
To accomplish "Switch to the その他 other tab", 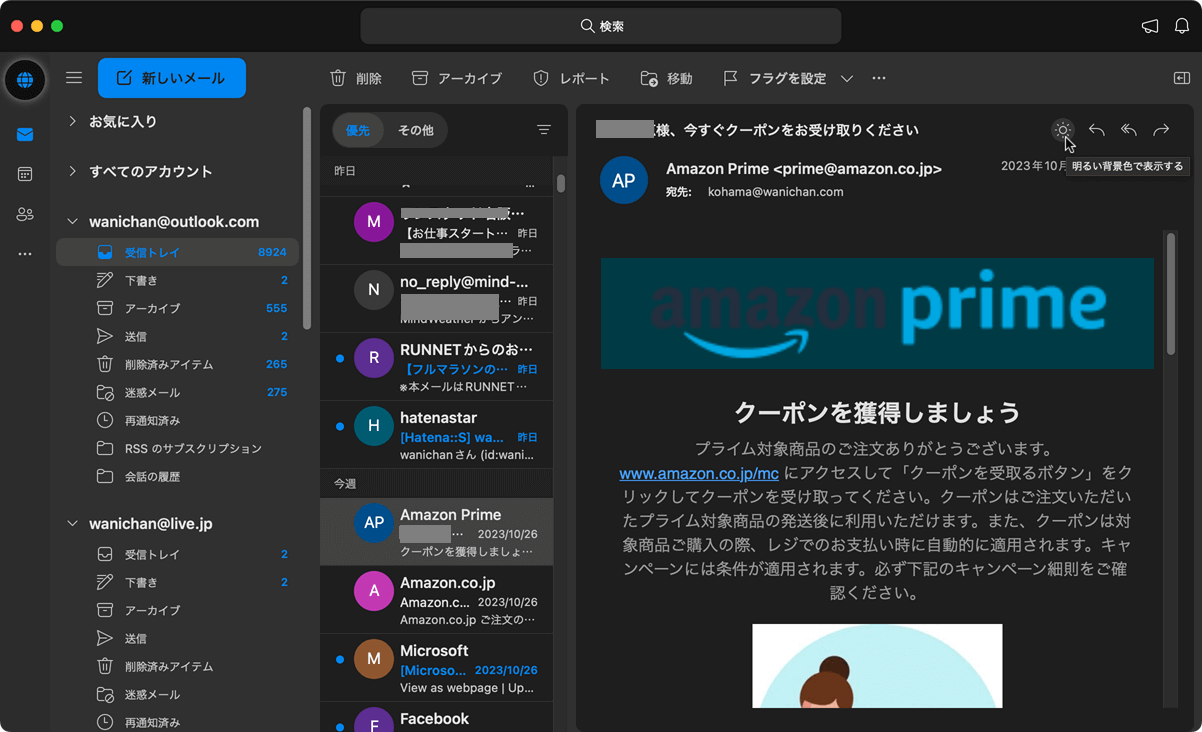I will point(416,130).
